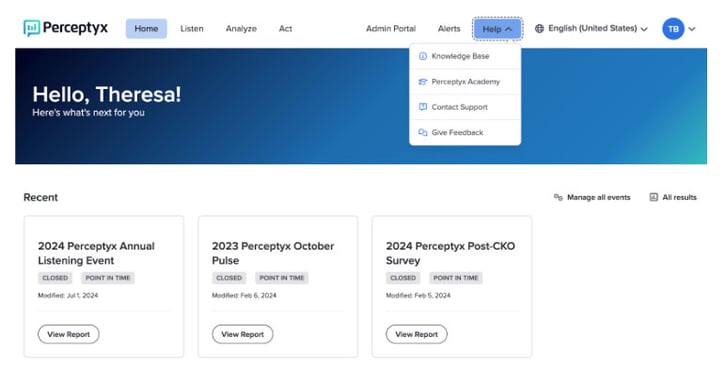This screenshot has width=726, height=379.
Task: Click the Perceptyx Academy graduation cap icon
Action: click(x=423, y=81)
